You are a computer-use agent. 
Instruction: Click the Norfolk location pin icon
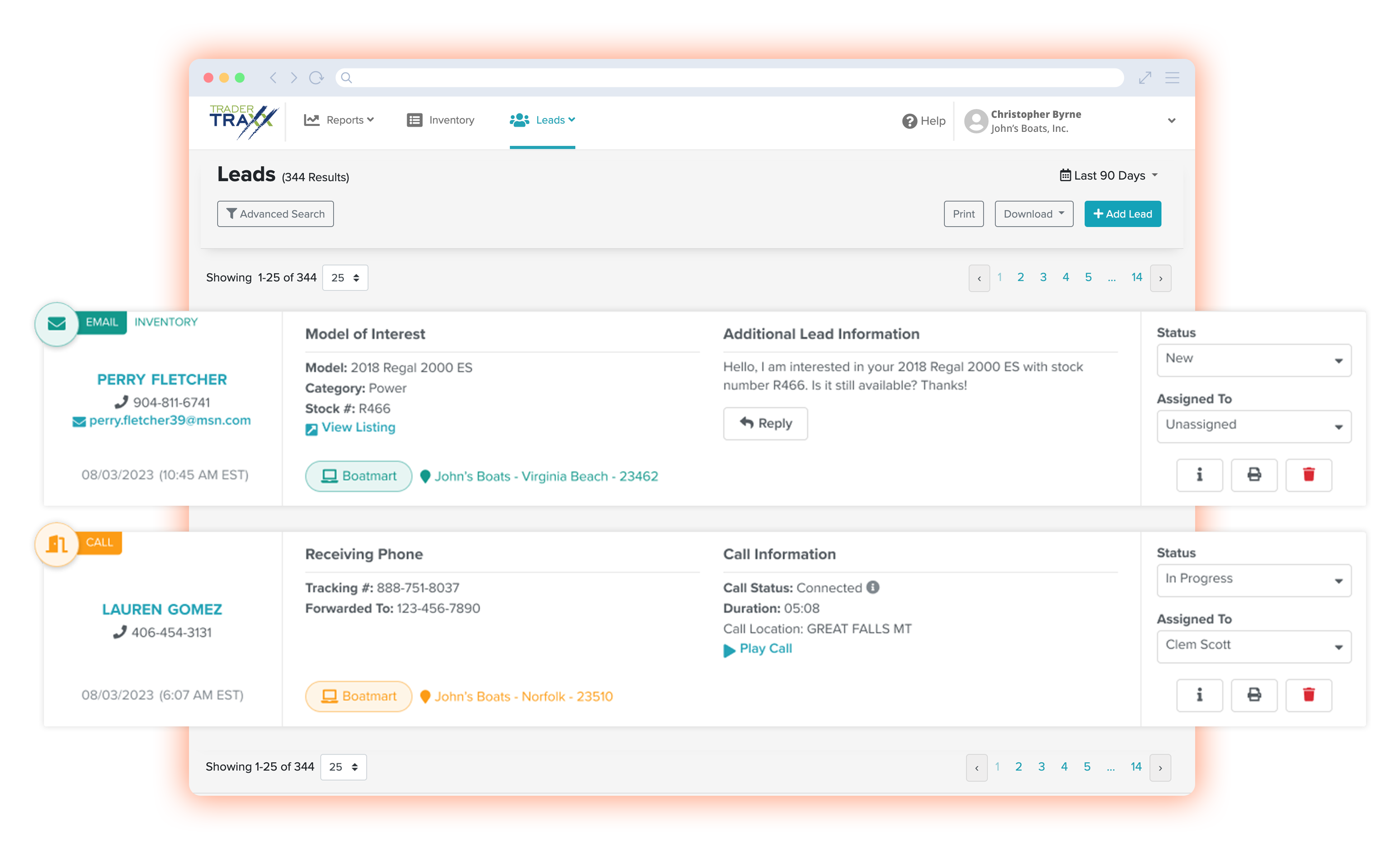[x=425, y=697]
